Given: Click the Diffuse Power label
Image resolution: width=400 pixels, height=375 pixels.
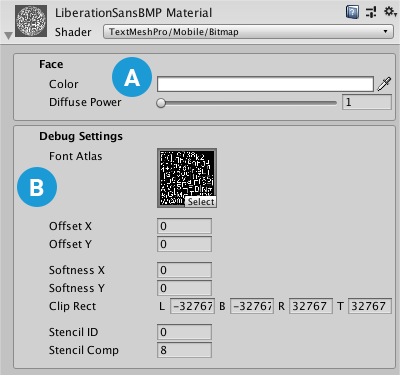Looking at the screenshot, I should [85, 102].
